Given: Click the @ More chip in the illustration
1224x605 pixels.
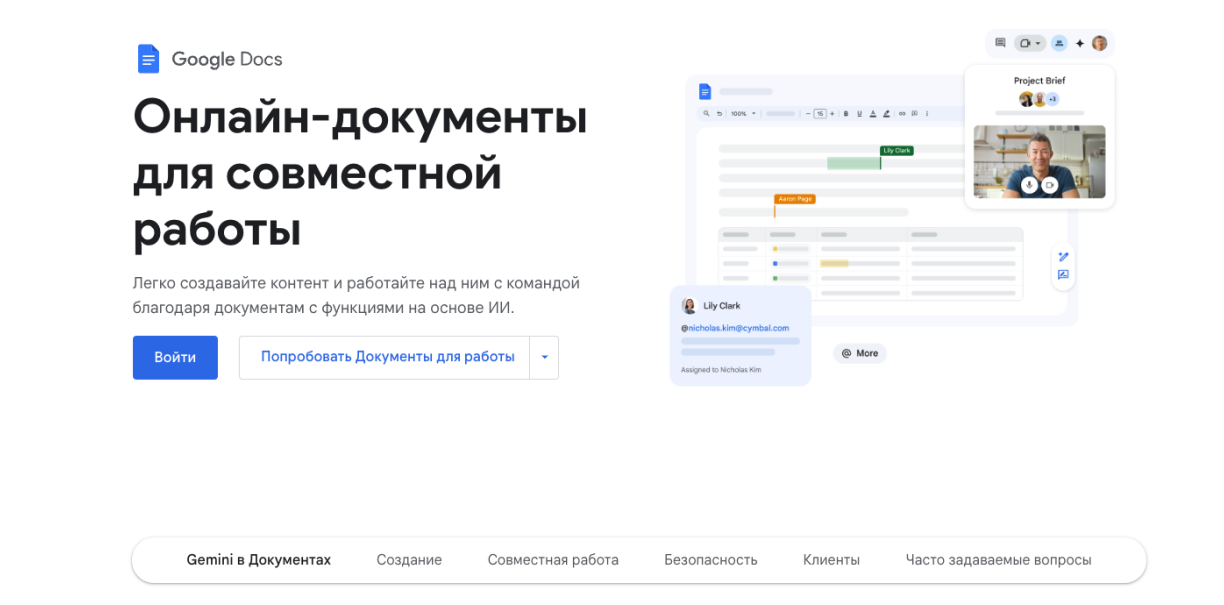Looking at the screenshot, I should click(x=860, y=353).
